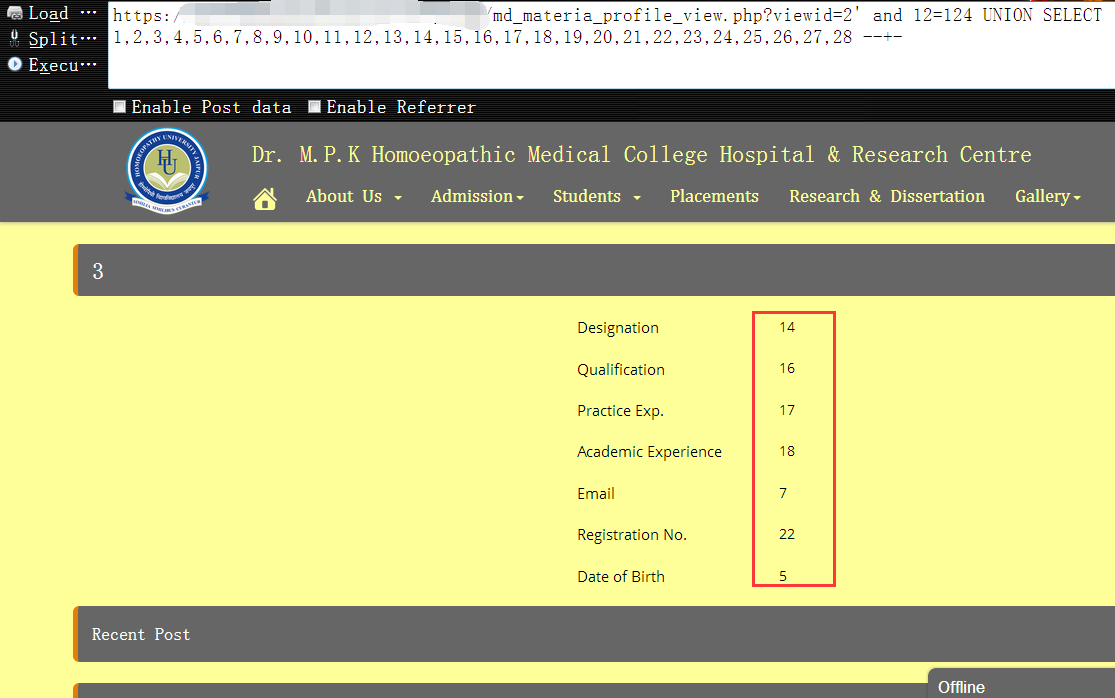Expand the Admission dropdown menu
Viewport: 1115px width, 698px height.
coord(477,196)
